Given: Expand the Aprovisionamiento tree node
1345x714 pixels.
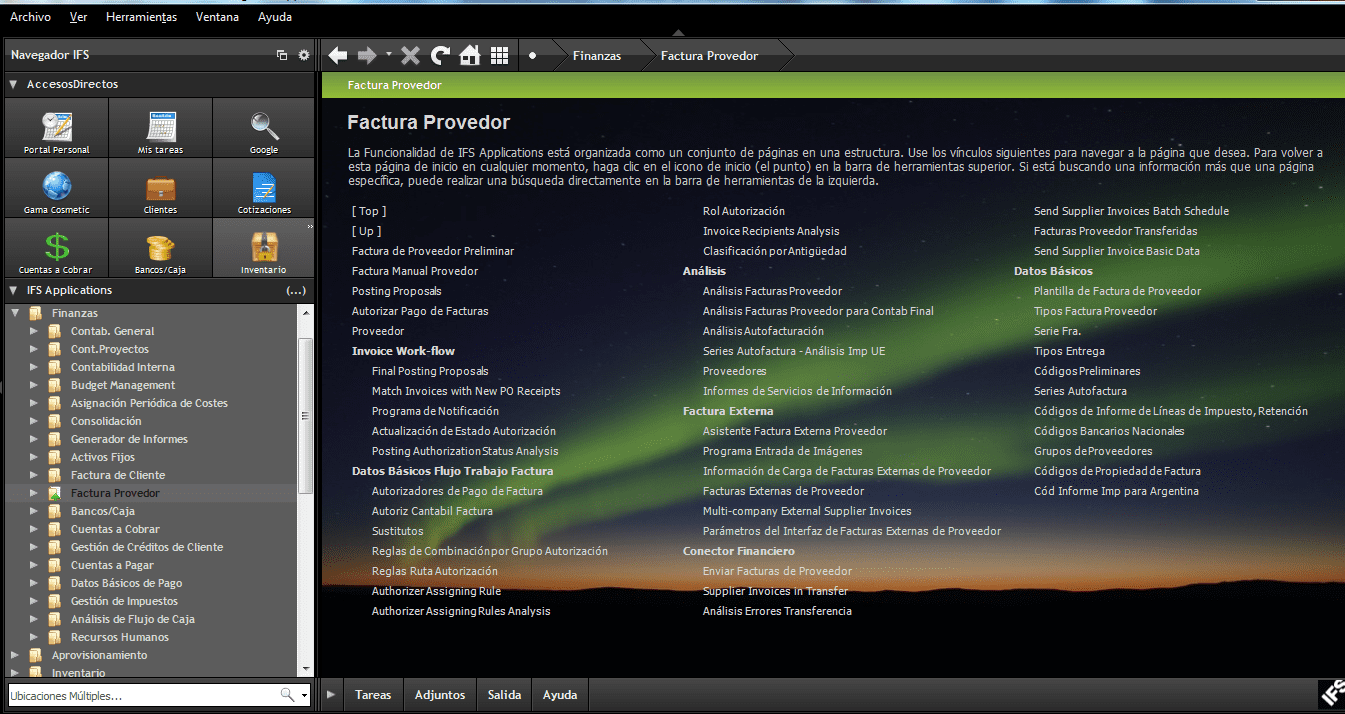Looking at the screenshot, I should (x=15, y=655).
